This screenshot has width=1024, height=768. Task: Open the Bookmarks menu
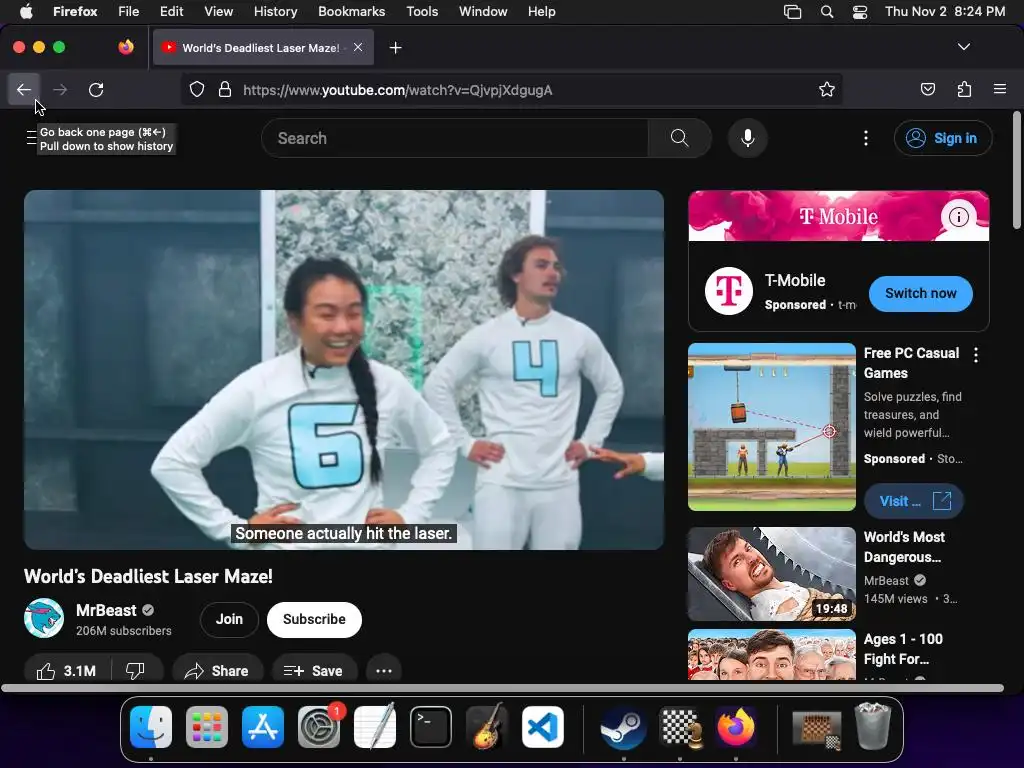(x=351, y=11)
